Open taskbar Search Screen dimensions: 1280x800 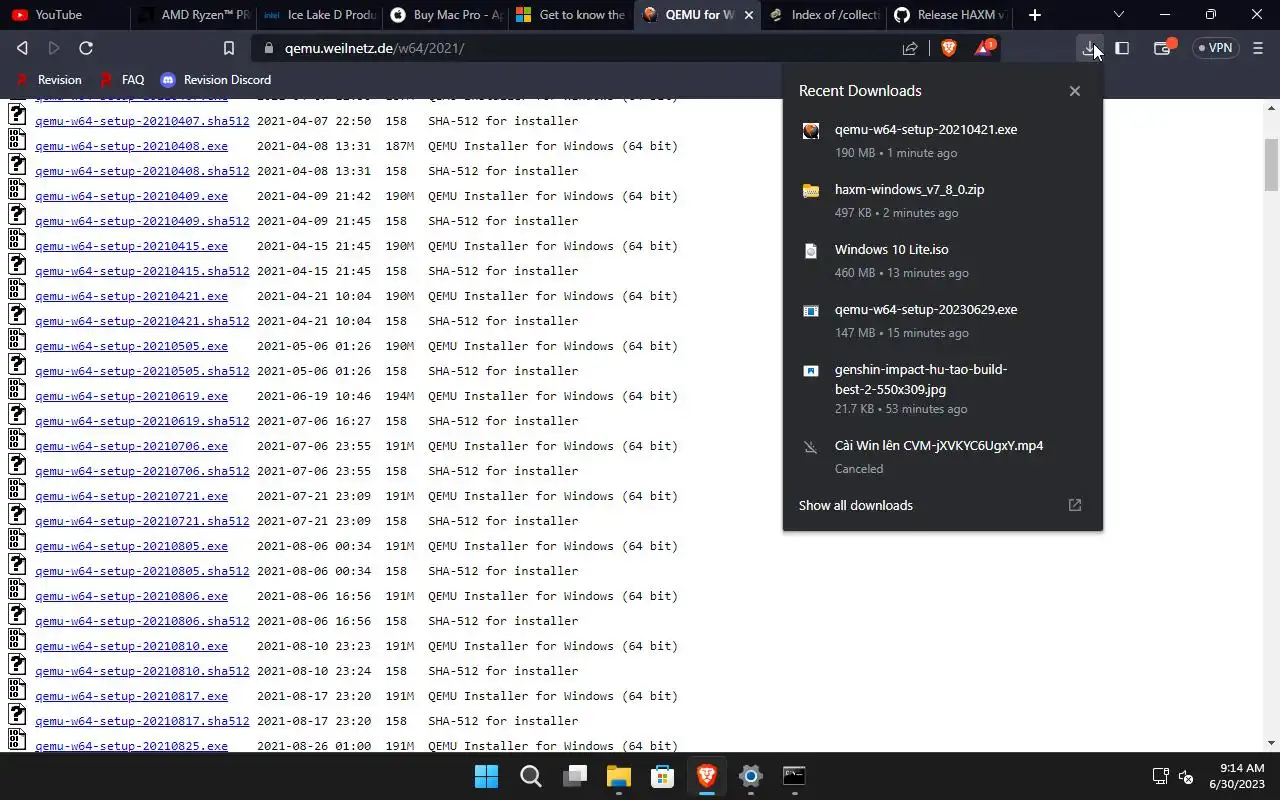point(531,776)
